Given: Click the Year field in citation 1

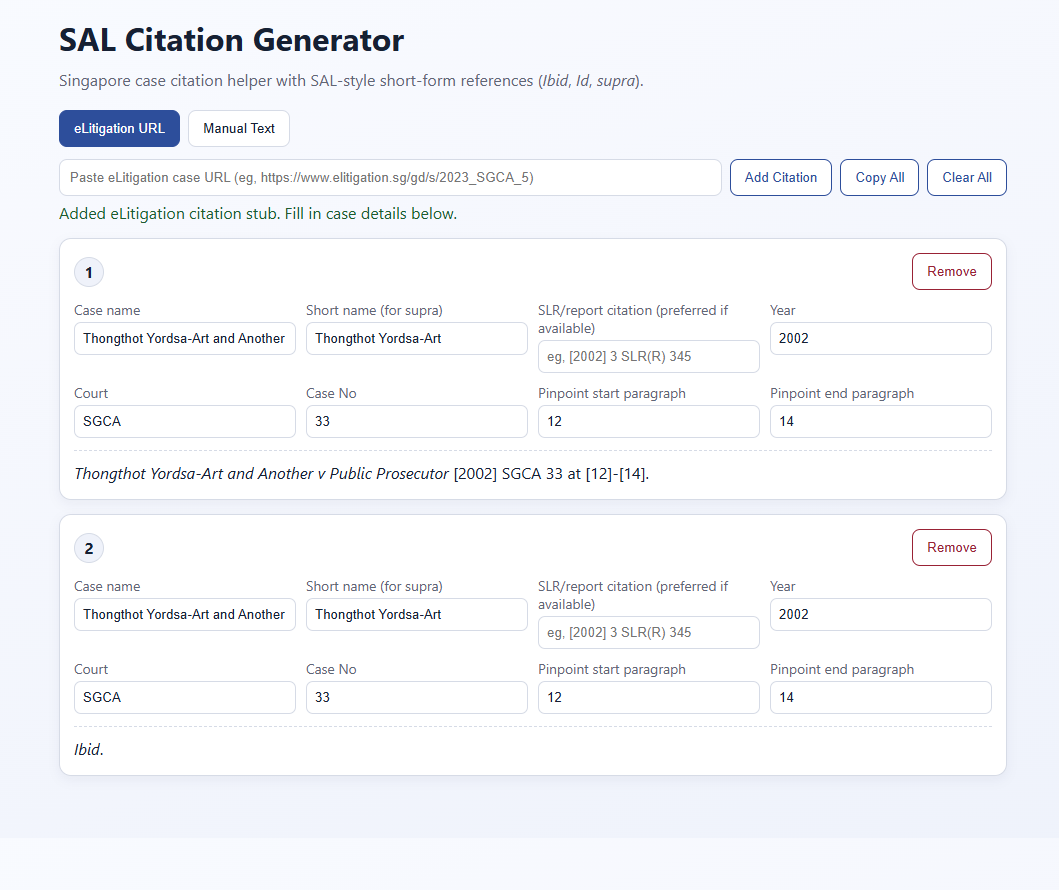Looking at the screenshot, I should pyautogui.click(x=880, y=338).
